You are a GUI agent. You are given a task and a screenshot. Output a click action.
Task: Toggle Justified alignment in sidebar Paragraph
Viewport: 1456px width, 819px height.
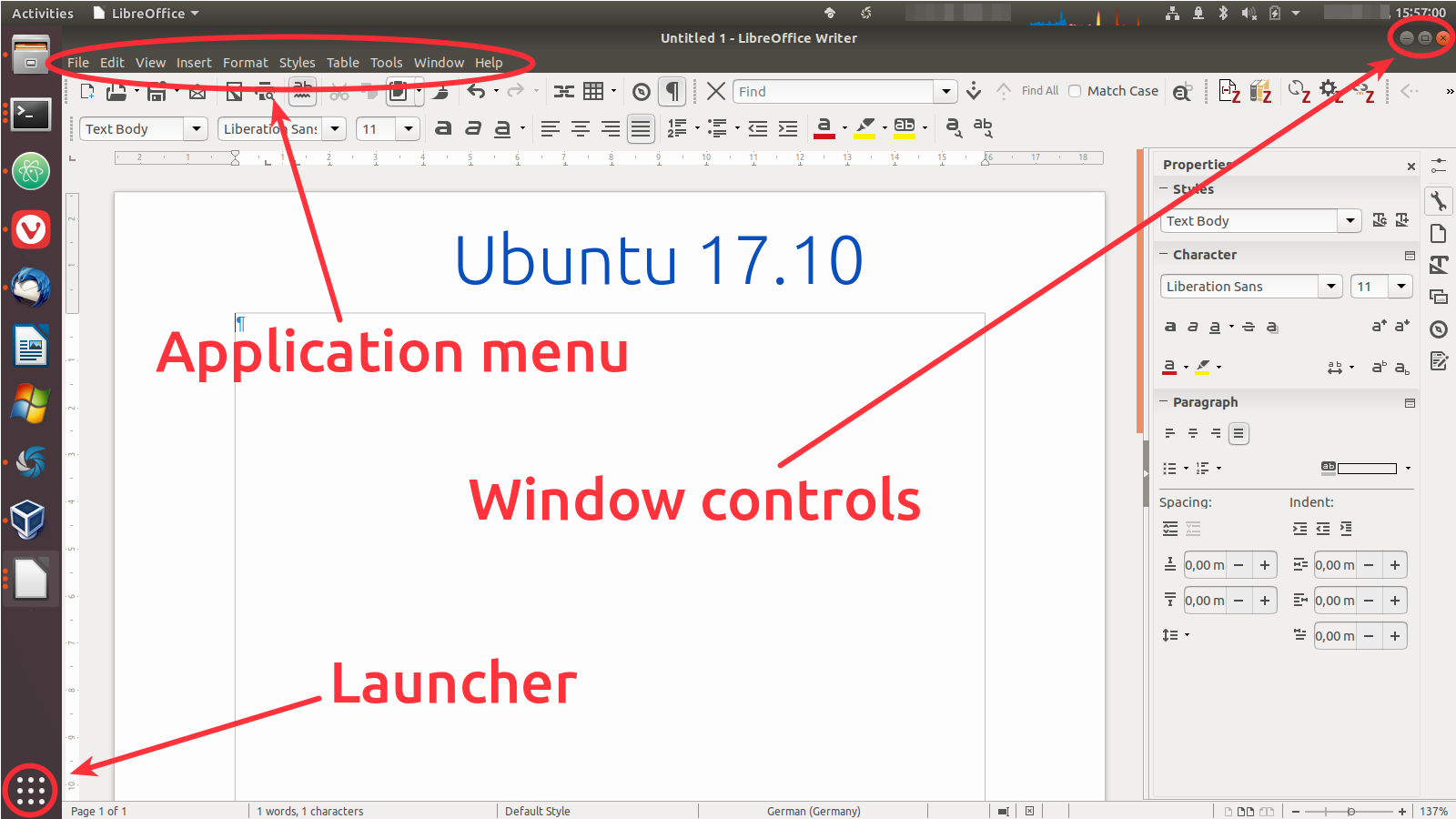pyautogui.click(x=1239, y=433)
